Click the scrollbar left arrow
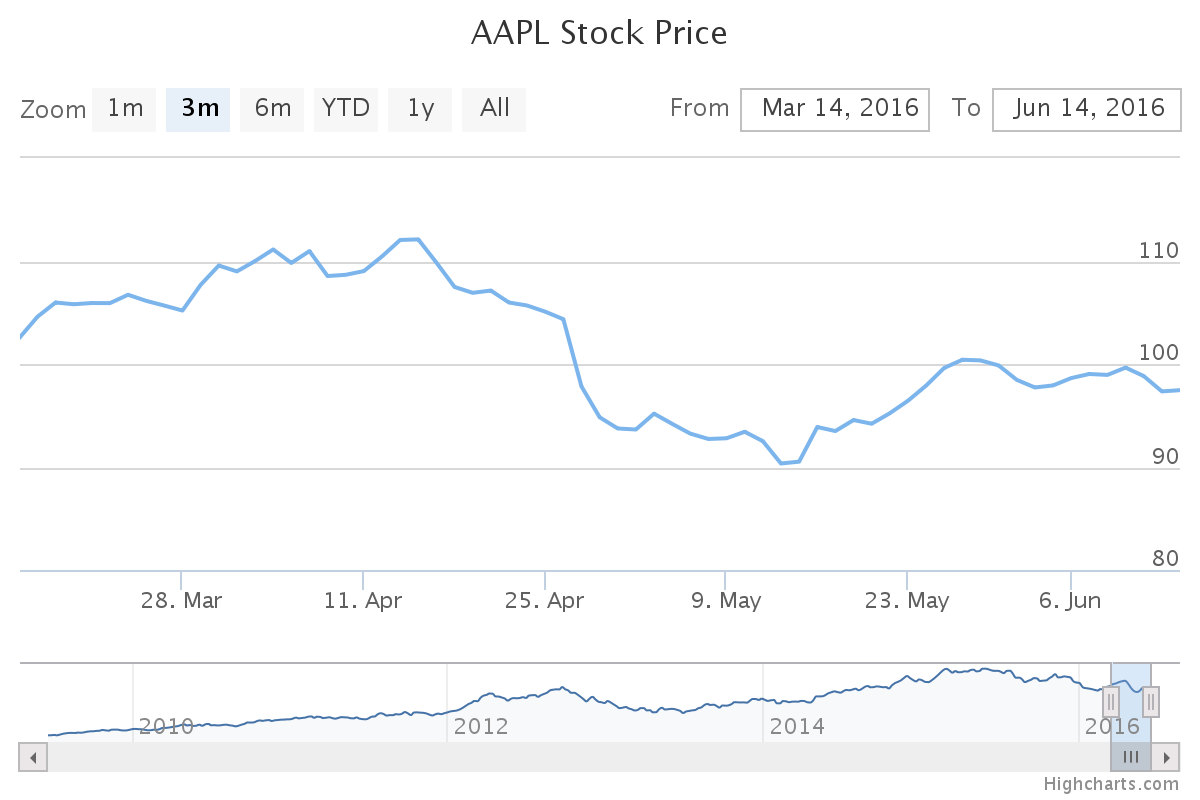 [33, 757]
